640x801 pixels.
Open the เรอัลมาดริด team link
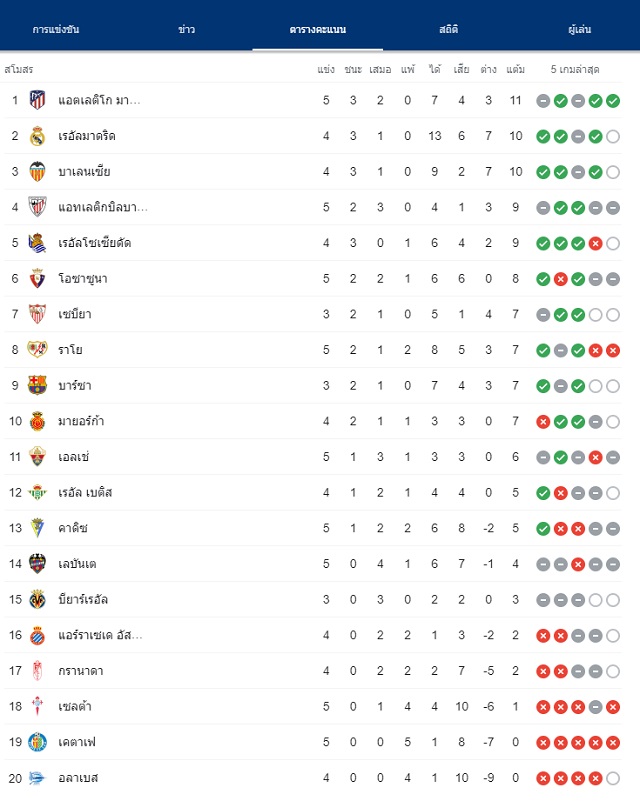pyautogui.click(x=87, y=136)
